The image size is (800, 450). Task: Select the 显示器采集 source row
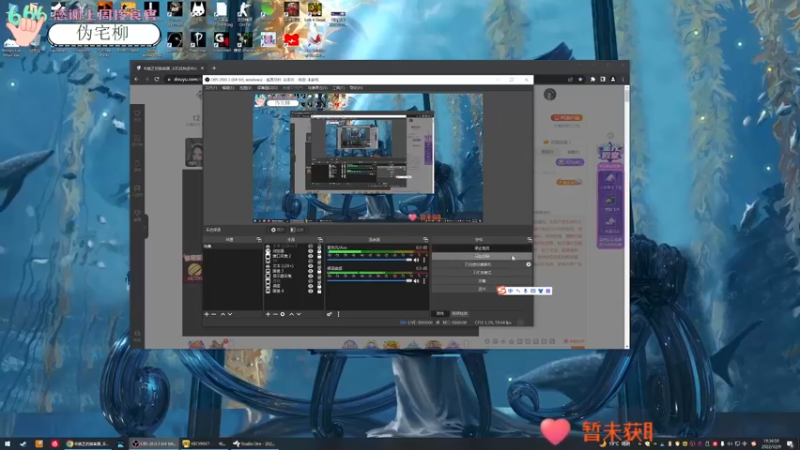(294, 276)
